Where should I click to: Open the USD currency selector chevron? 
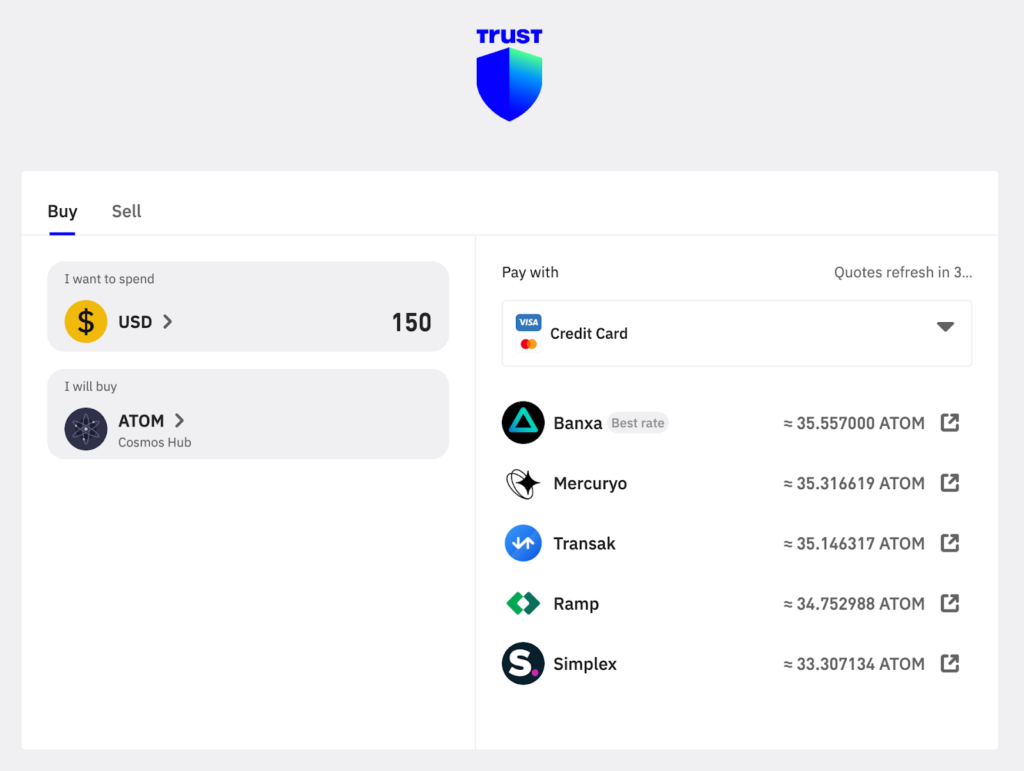[168, 322]
